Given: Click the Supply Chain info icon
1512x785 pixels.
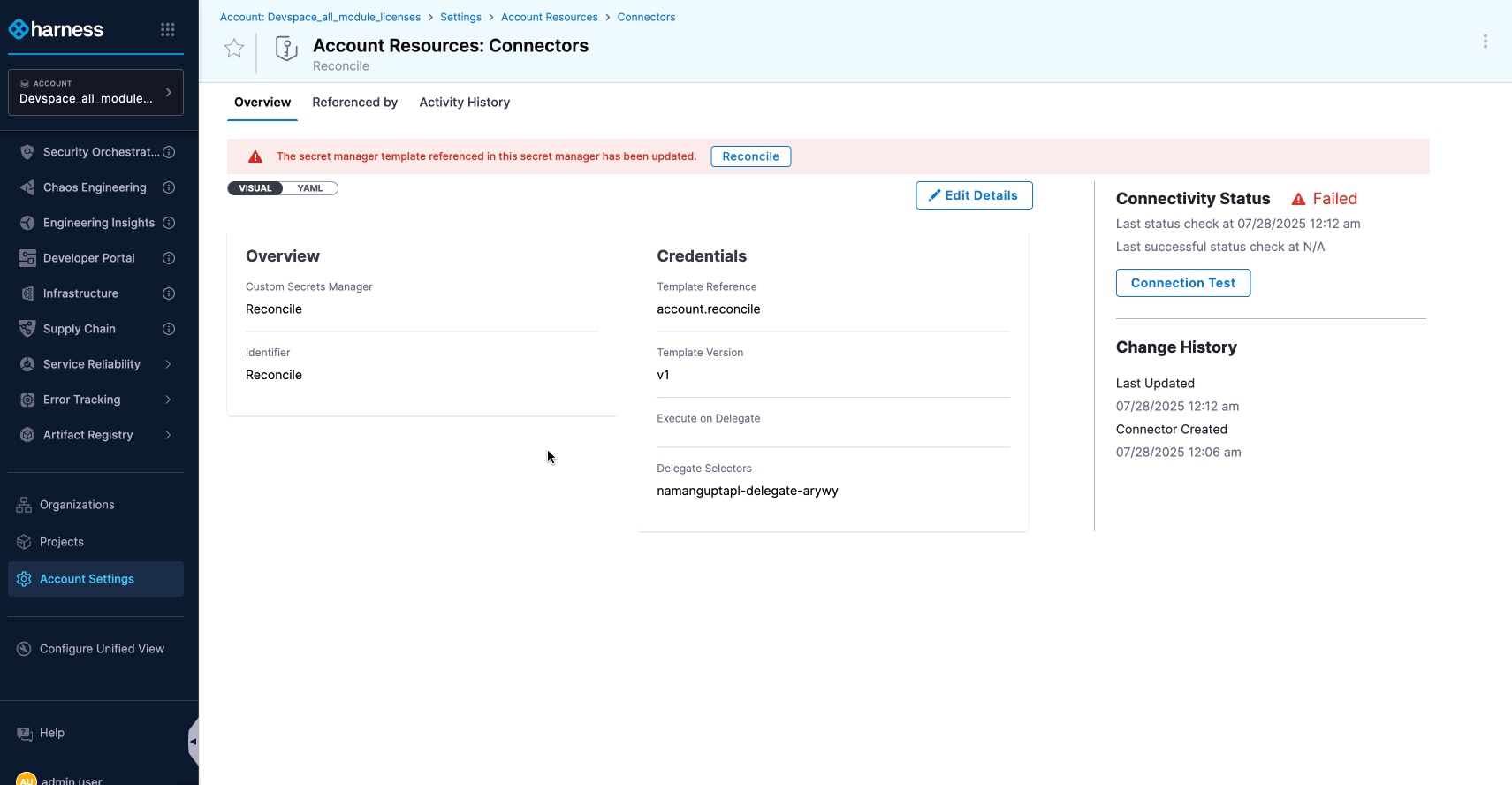Looking at the screenshot, I should [169, 329].
